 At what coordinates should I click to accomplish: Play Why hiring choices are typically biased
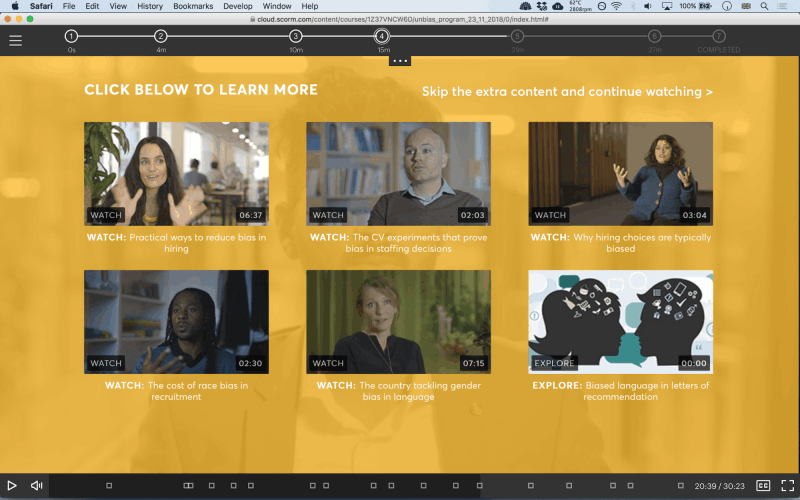(x=620, y=174)
